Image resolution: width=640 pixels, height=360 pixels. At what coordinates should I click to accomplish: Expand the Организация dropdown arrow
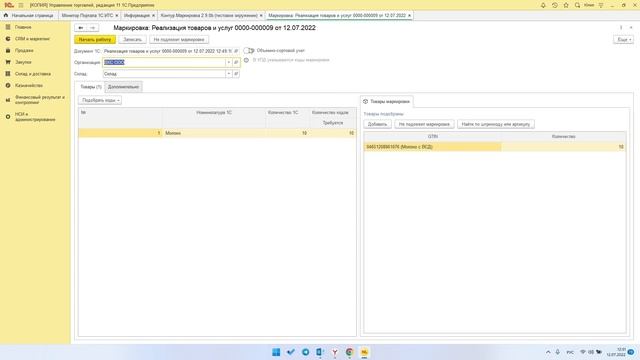tap(229, 62)
